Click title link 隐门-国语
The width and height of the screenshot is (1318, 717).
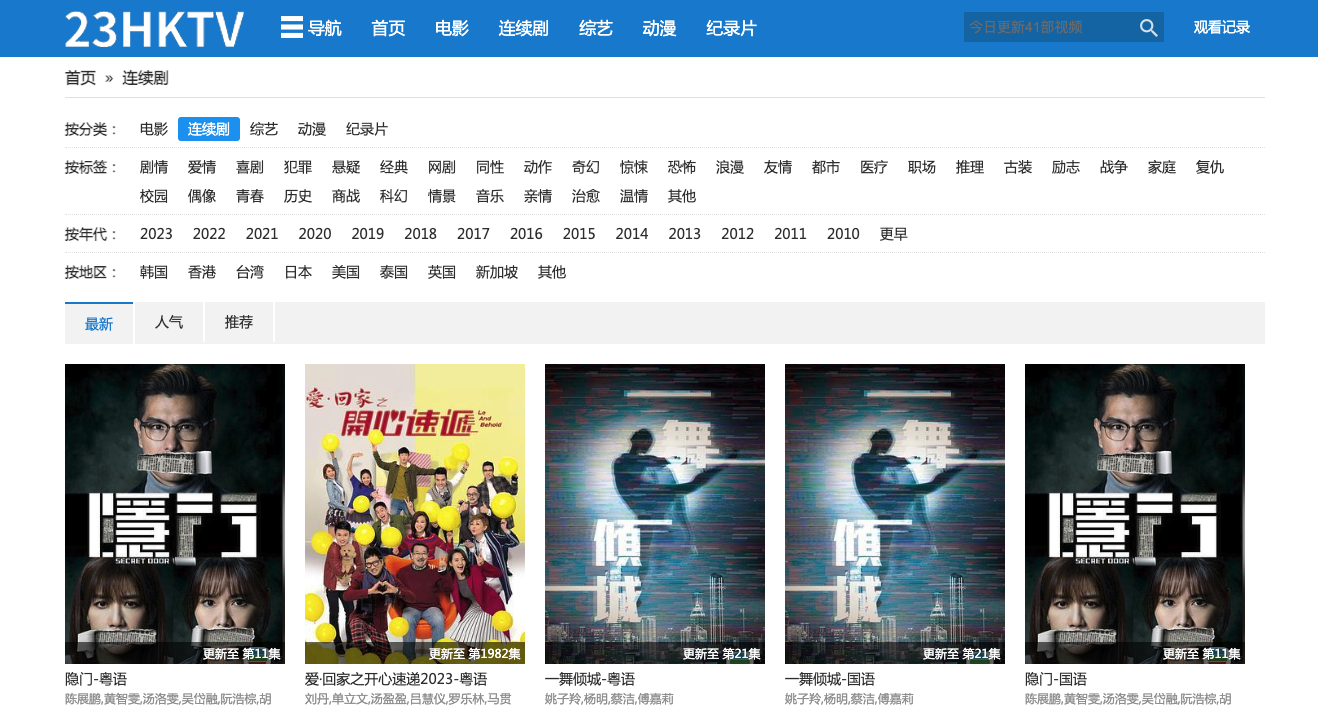[1056, 679]
